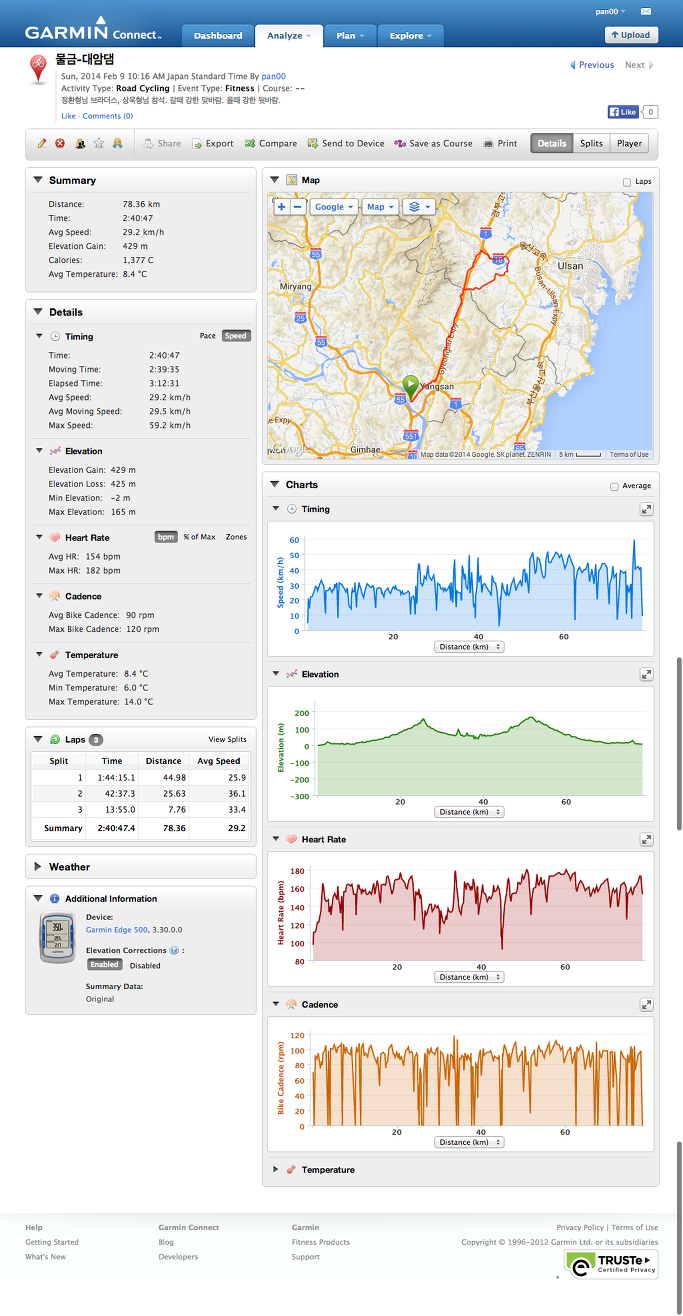Switch to Player view
This screenshot has height=1316, width=683.
629,144
